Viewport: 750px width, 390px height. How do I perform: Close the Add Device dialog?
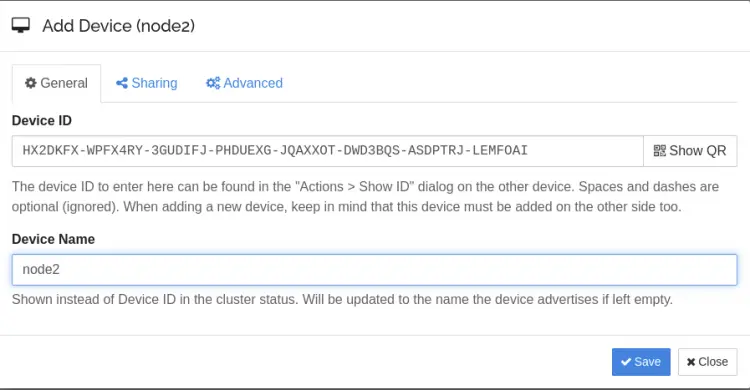[x=707, y=362]
